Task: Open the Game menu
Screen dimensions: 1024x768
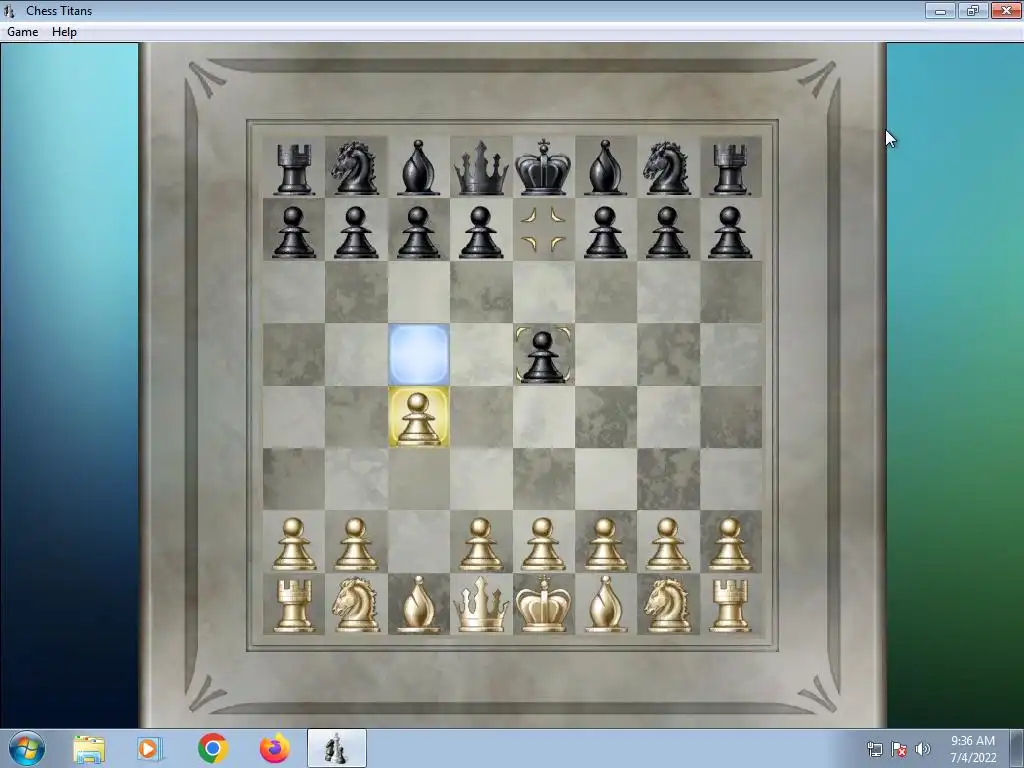Action: (x=22, y=32)
